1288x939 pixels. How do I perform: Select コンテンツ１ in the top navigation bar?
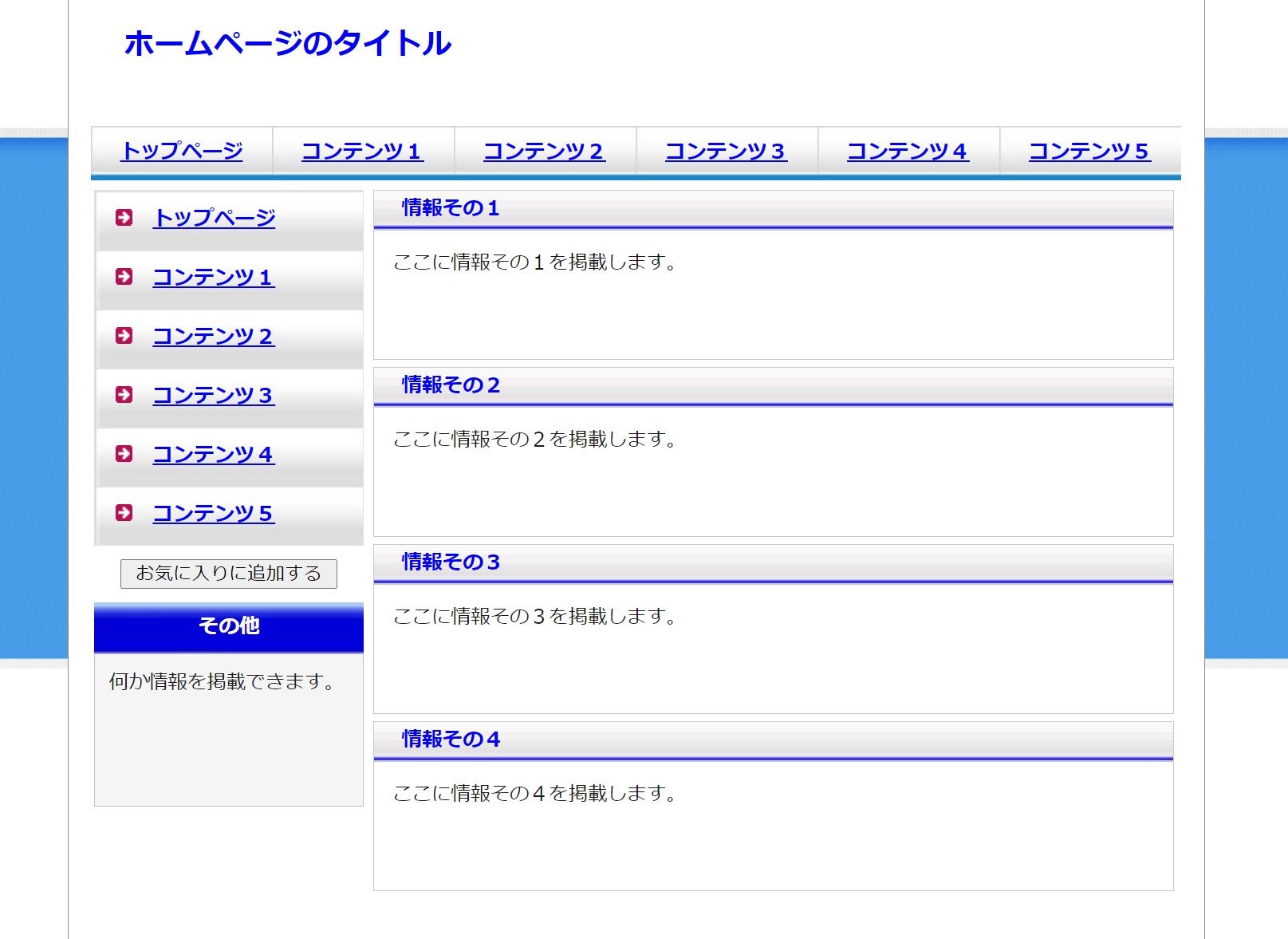click(363, 151)
